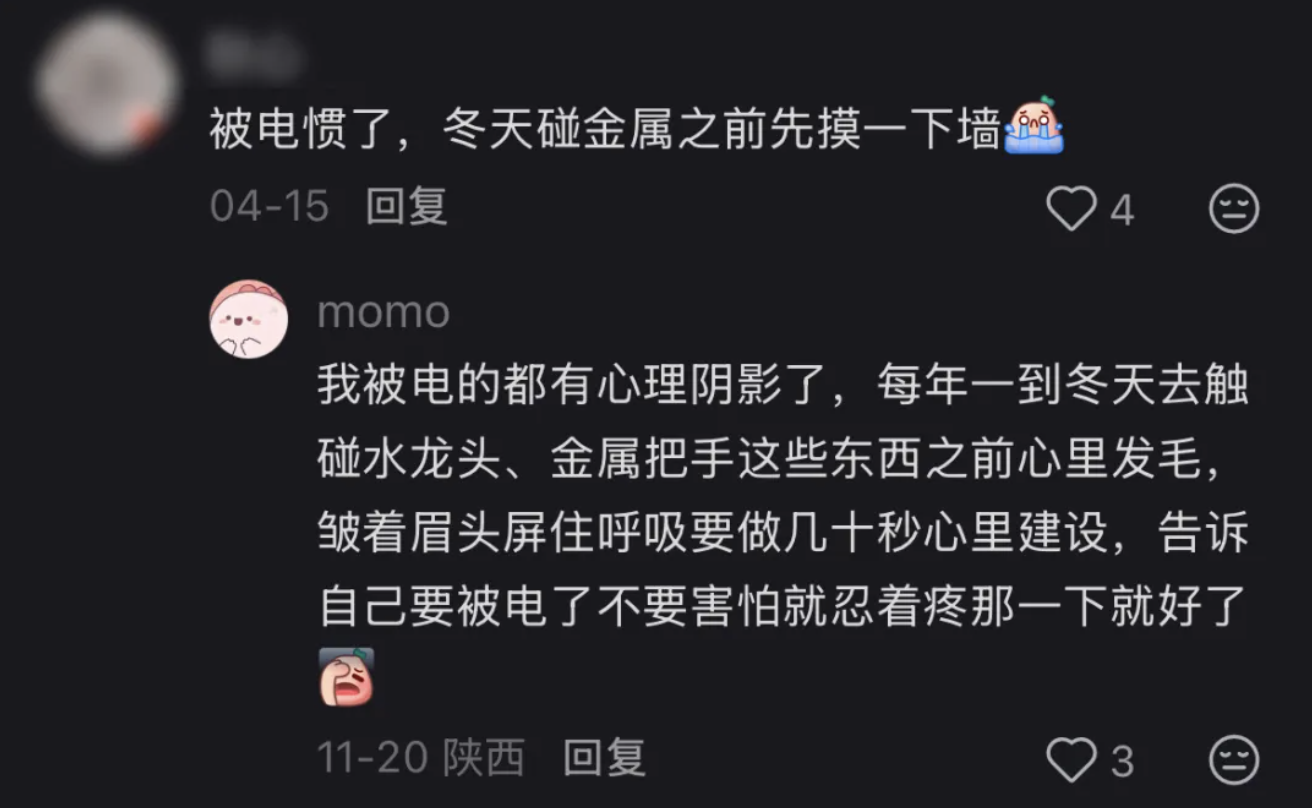Like momo's reply with the heart icon

click(1071, 761)
